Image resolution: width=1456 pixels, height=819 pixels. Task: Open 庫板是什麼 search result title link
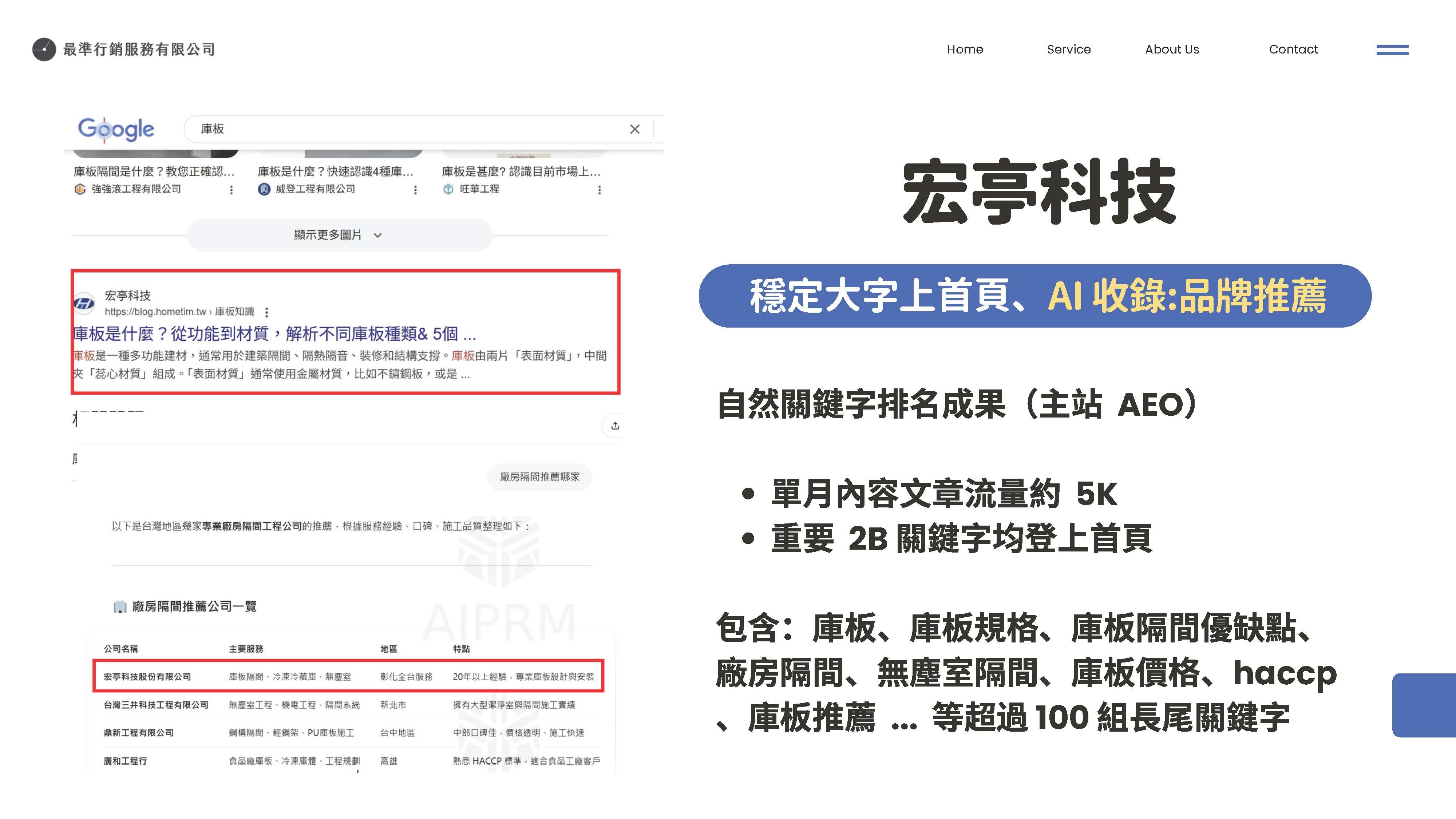coord(274,334)
